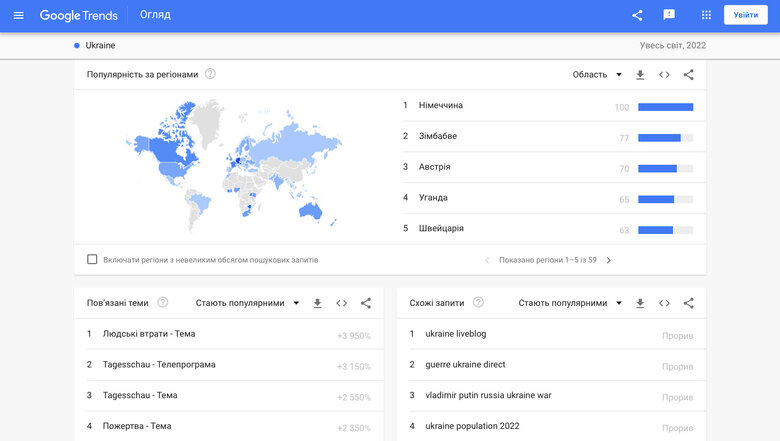Image resolution: width=780 pixels, height=441 pixels.
Task: Embed the regional popularity widget
Action: (x=664, y=75)
